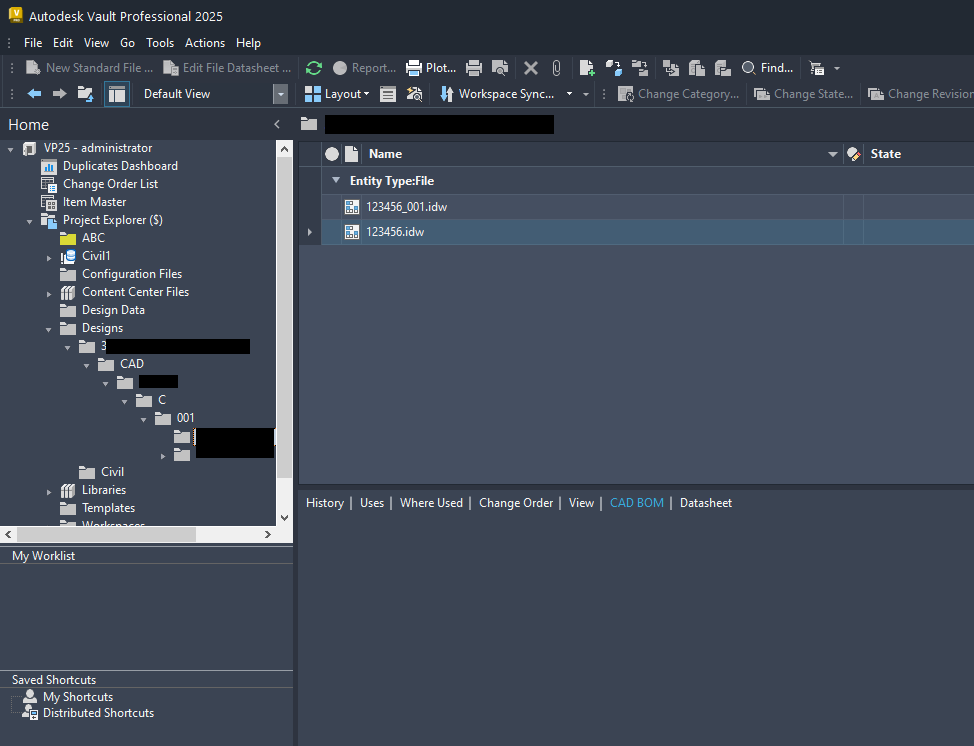Screen dimensions: 974x746
Task: Collapse the Project Explorer node
Action: pyautogui.click(x=28, y=220)
